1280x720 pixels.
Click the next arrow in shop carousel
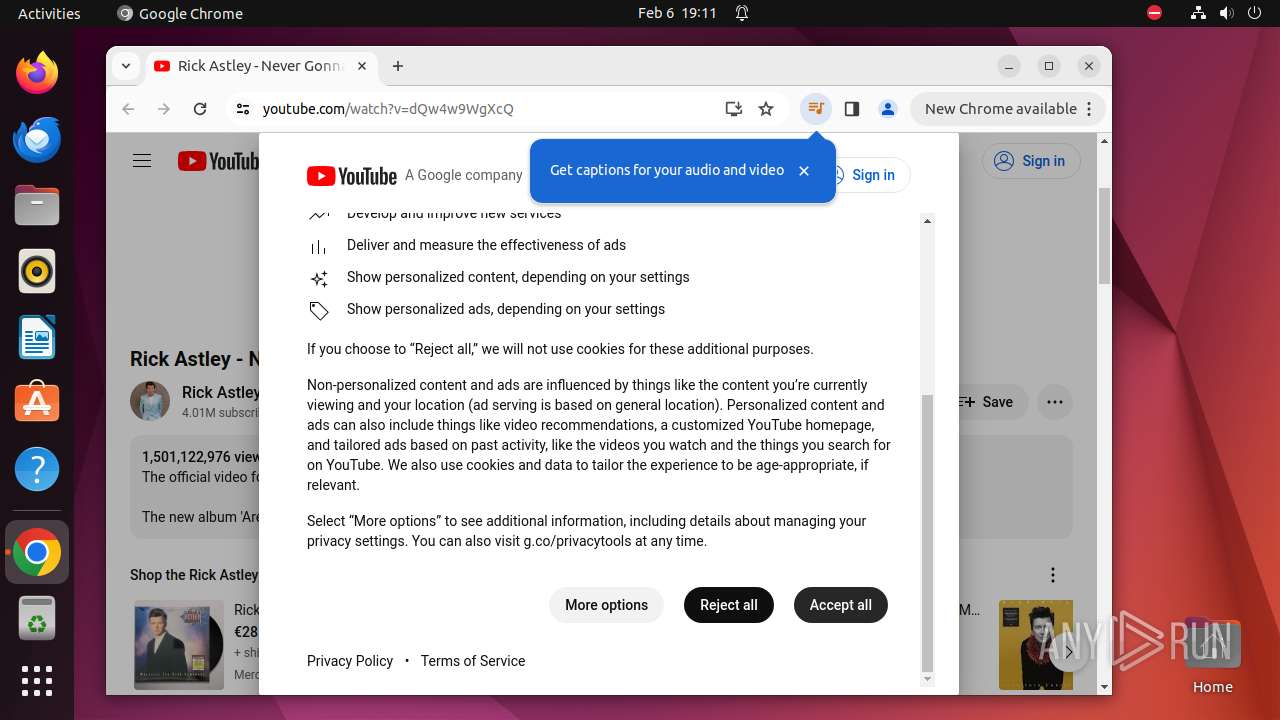(x=1068, y=652)
